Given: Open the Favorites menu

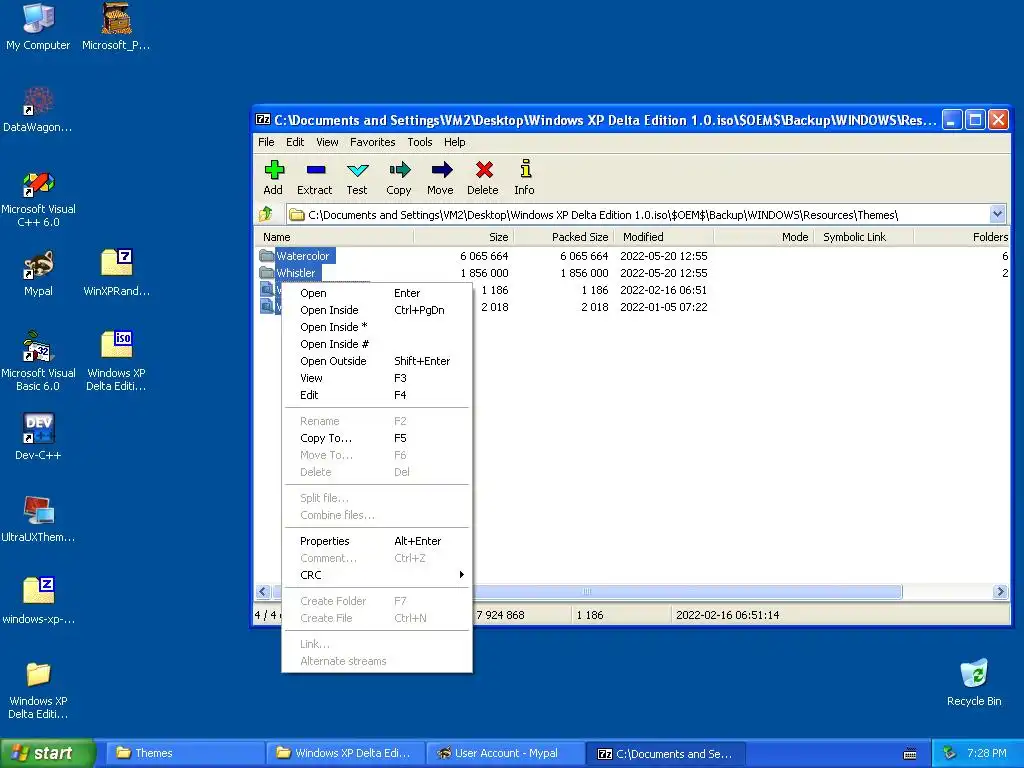Looking at the screenshot, I should [372, 142].
